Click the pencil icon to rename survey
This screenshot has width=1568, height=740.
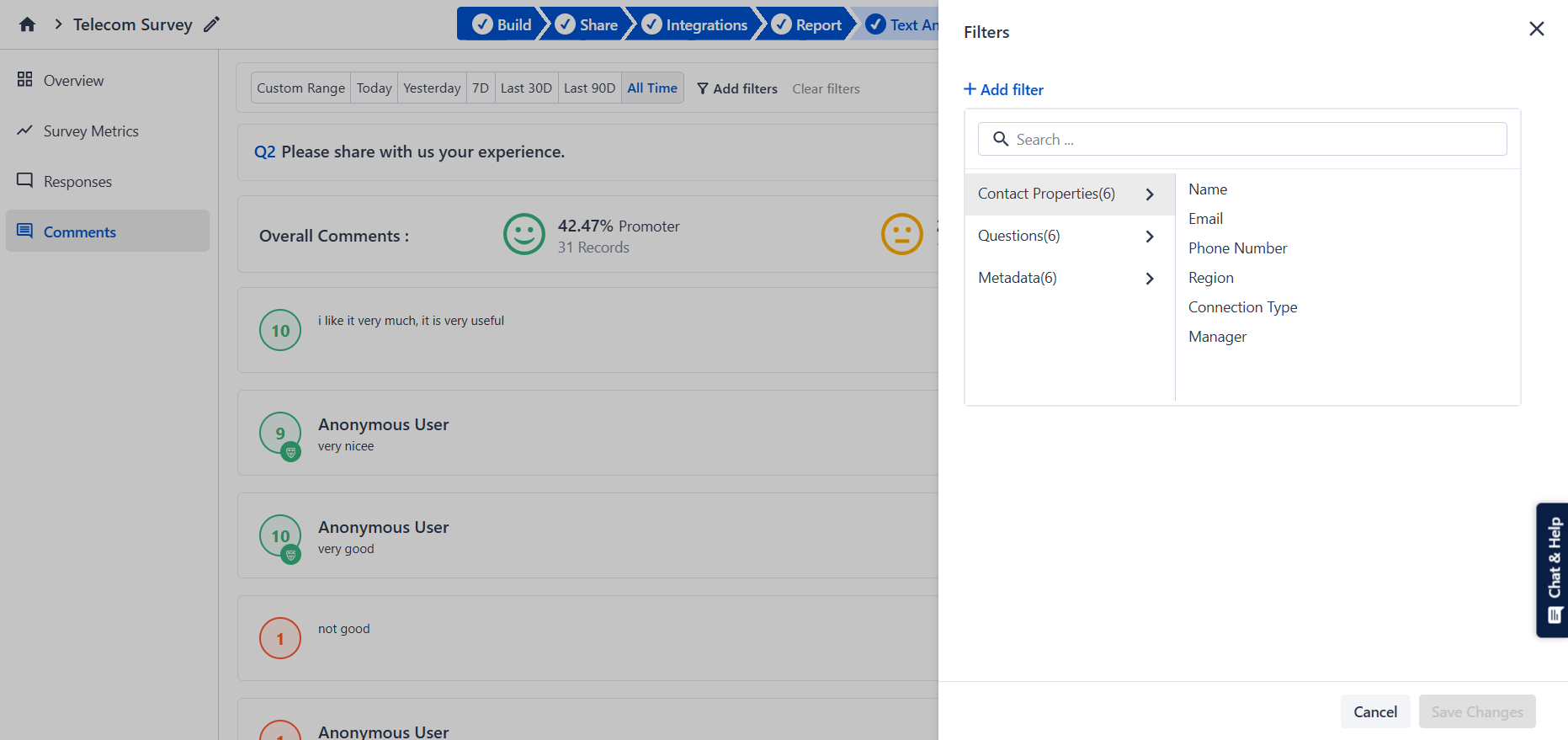(211, 24)
